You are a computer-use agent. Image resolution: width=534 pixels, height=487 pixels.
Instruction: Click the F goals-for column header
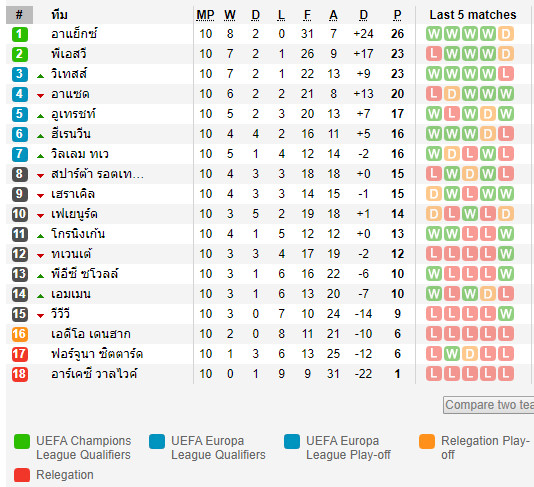click(x=307, y=15)
